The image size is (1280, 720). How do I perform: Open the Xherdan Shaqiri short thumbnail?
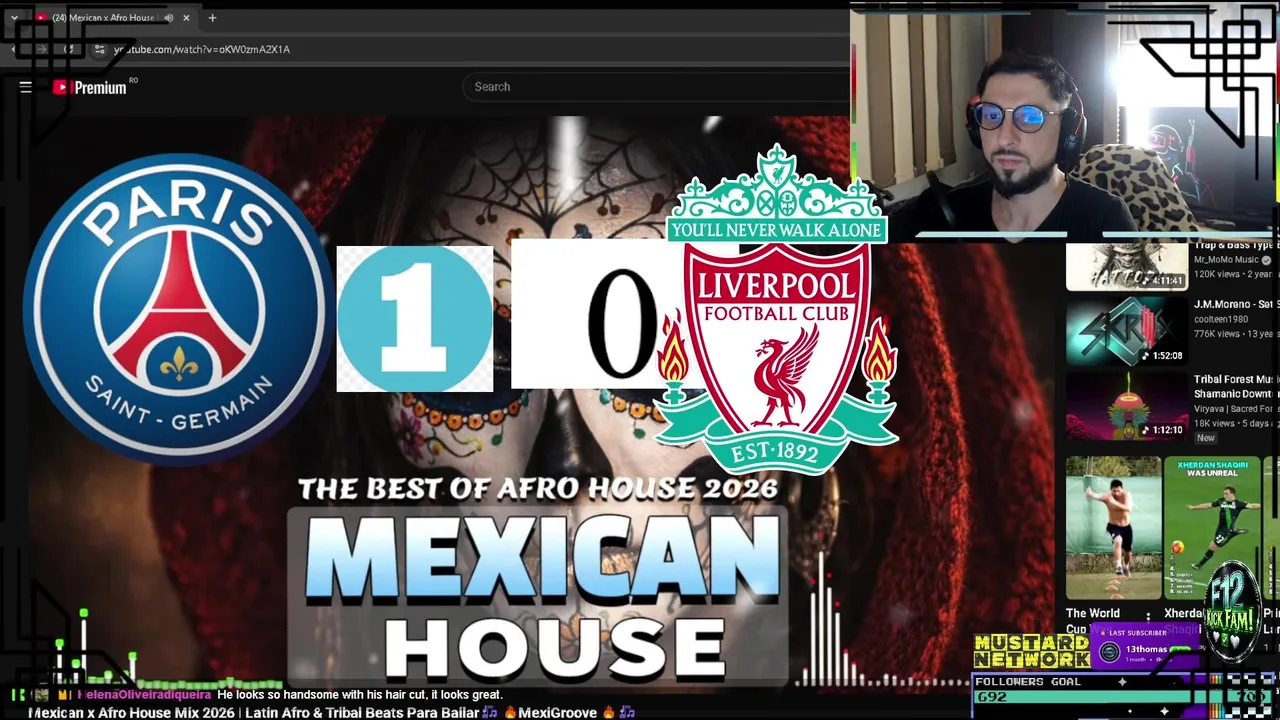point(1211,528)
